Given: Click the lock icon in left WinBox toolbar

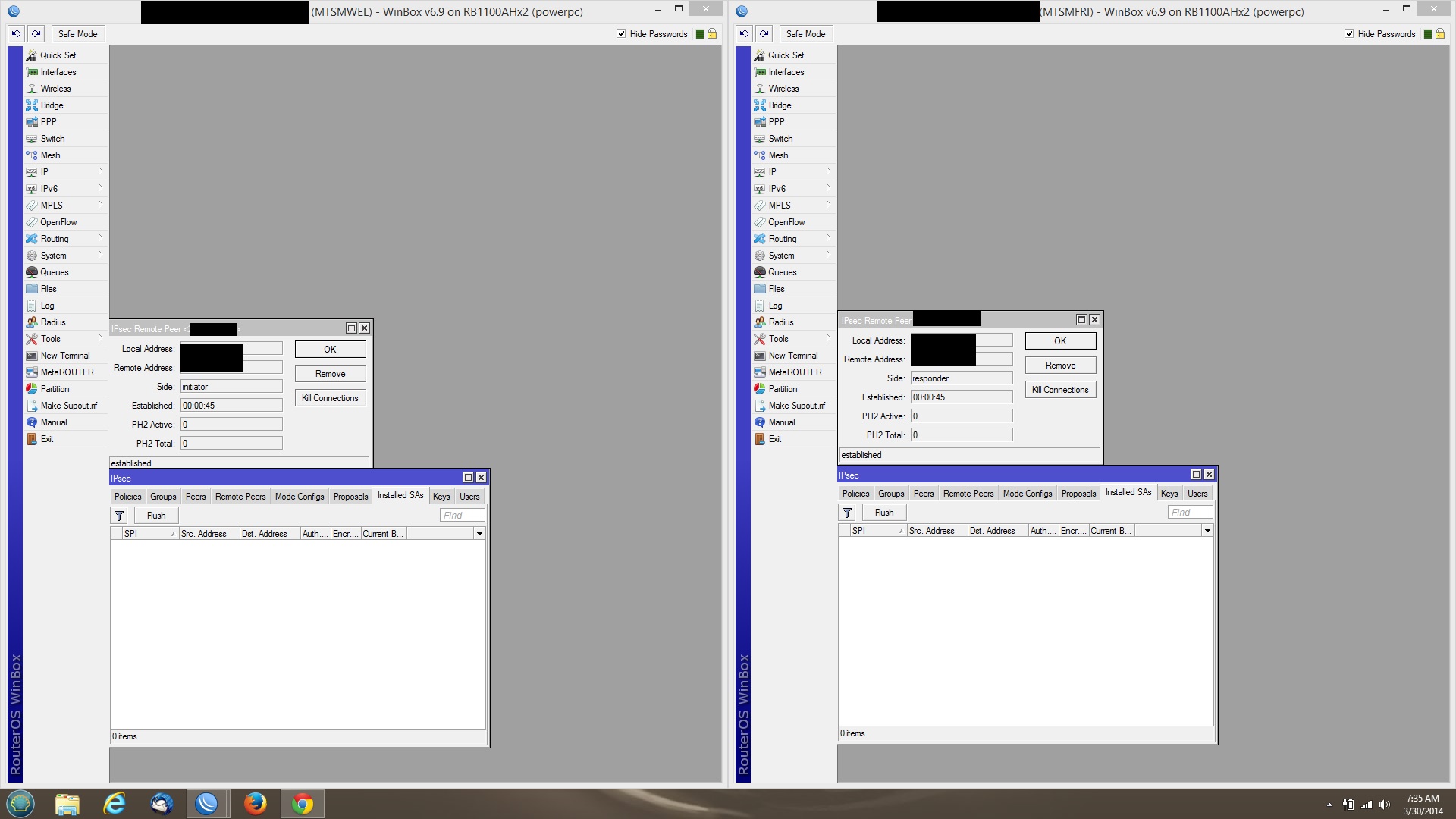Looking at the screenshot, I should pyautogui.click(x=712, y=34).
